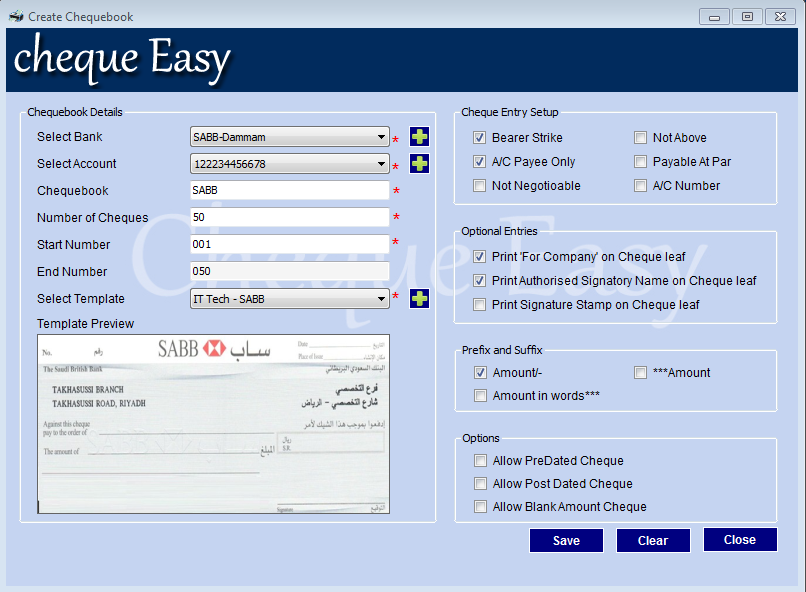Add a new bank using the plus icon
The image size is (806, 592).
click(419, 136)
